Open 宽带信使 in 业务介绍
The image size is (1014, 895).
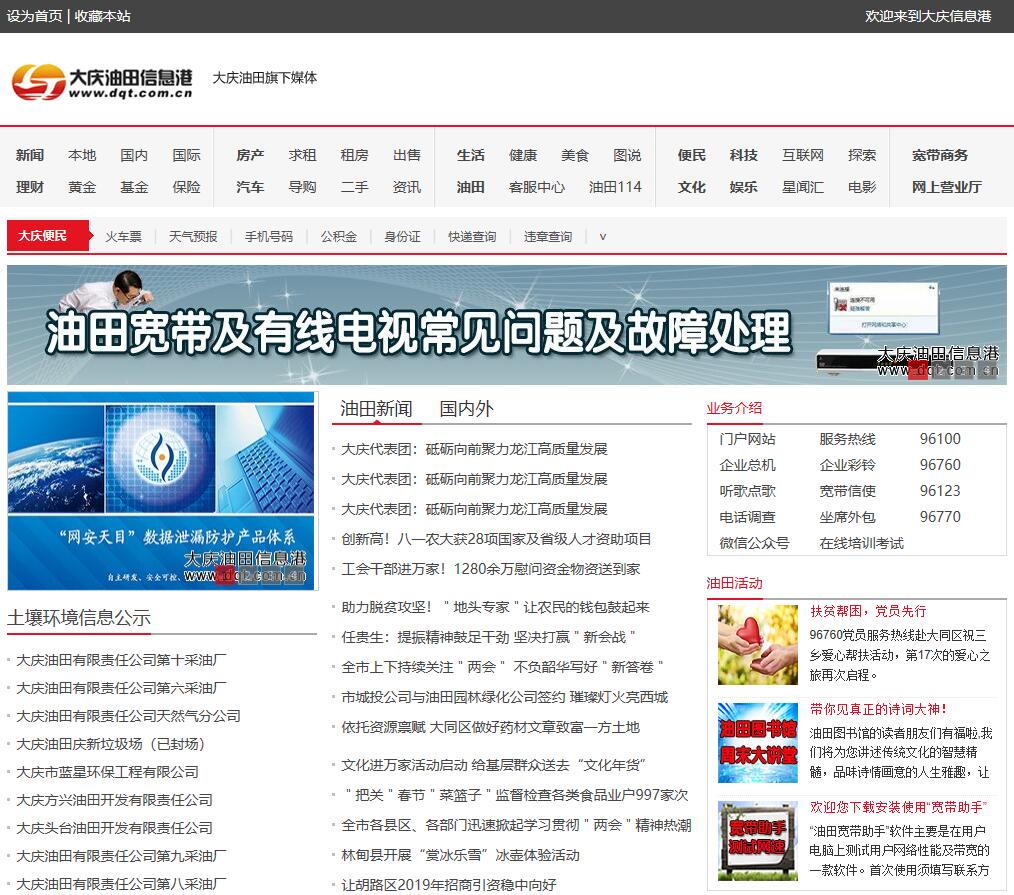pyautogui.click(x=848, y=491)
